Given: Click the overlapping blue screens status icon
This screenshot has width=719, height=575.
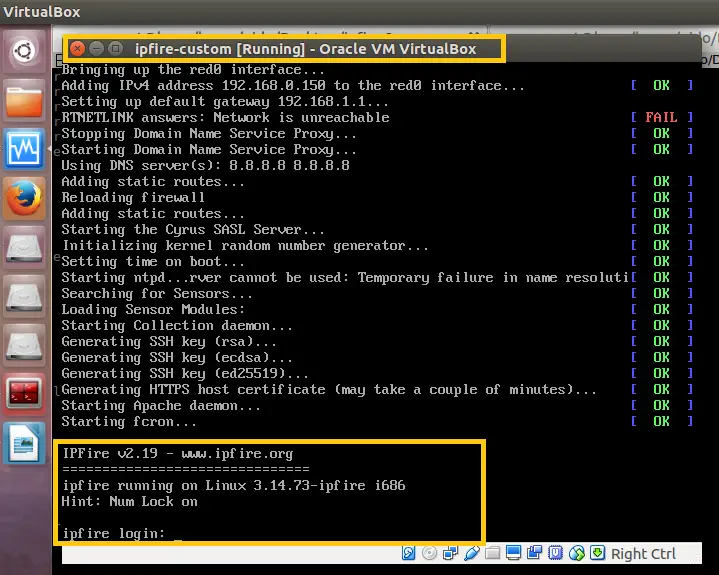Looking at the screenshot, I should pos(534,553).
